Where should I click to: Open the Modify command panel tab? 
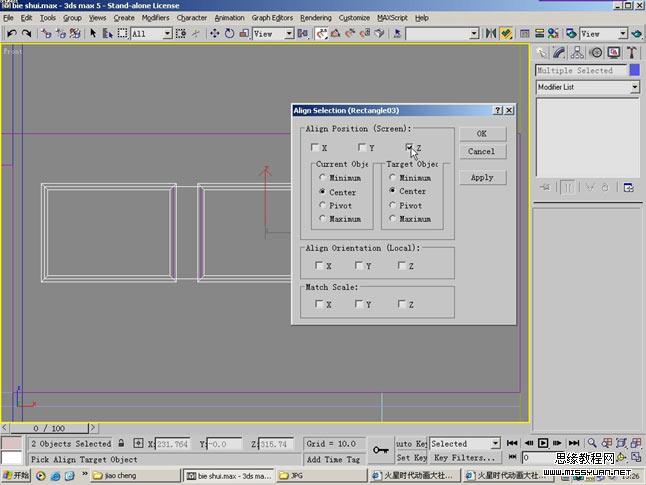[x=559, y=52]
